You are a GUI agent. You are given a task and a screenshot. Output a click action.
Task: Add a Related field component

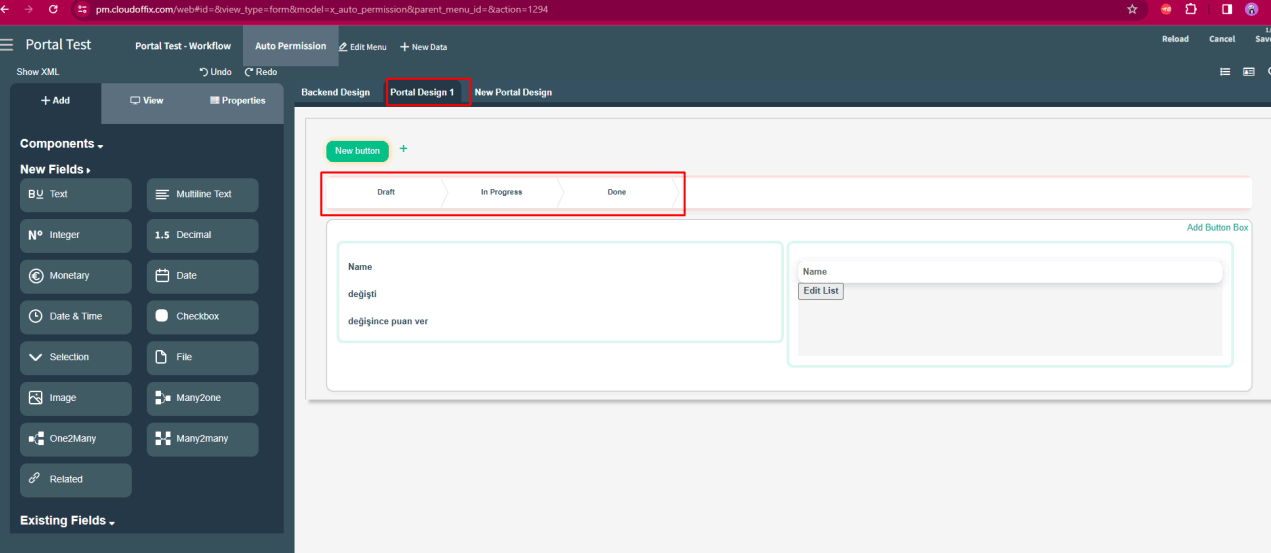pos(76,480)
